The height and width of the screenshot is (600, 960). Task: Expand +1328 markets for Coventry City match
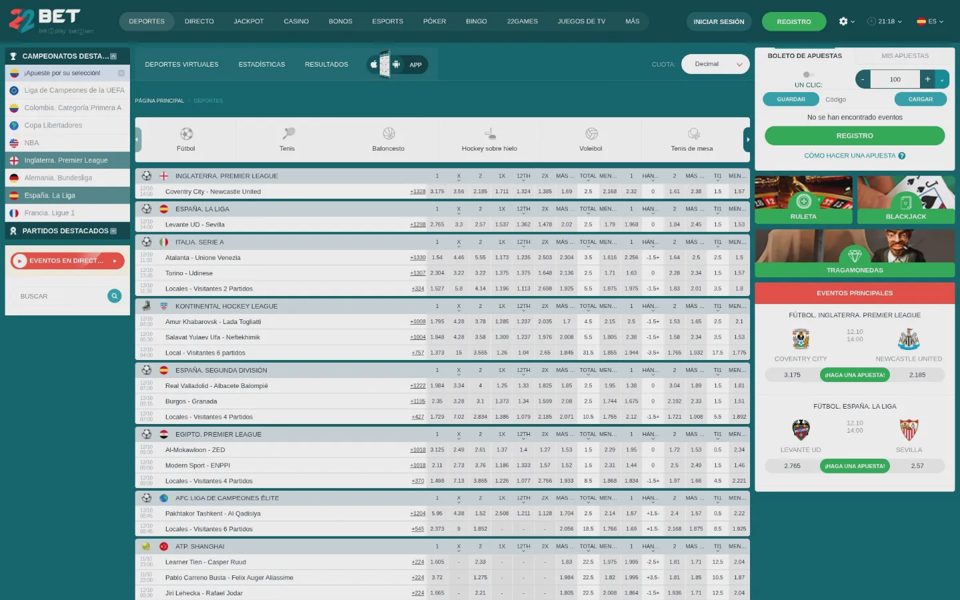pyautogui.click(x=418, y=192)
